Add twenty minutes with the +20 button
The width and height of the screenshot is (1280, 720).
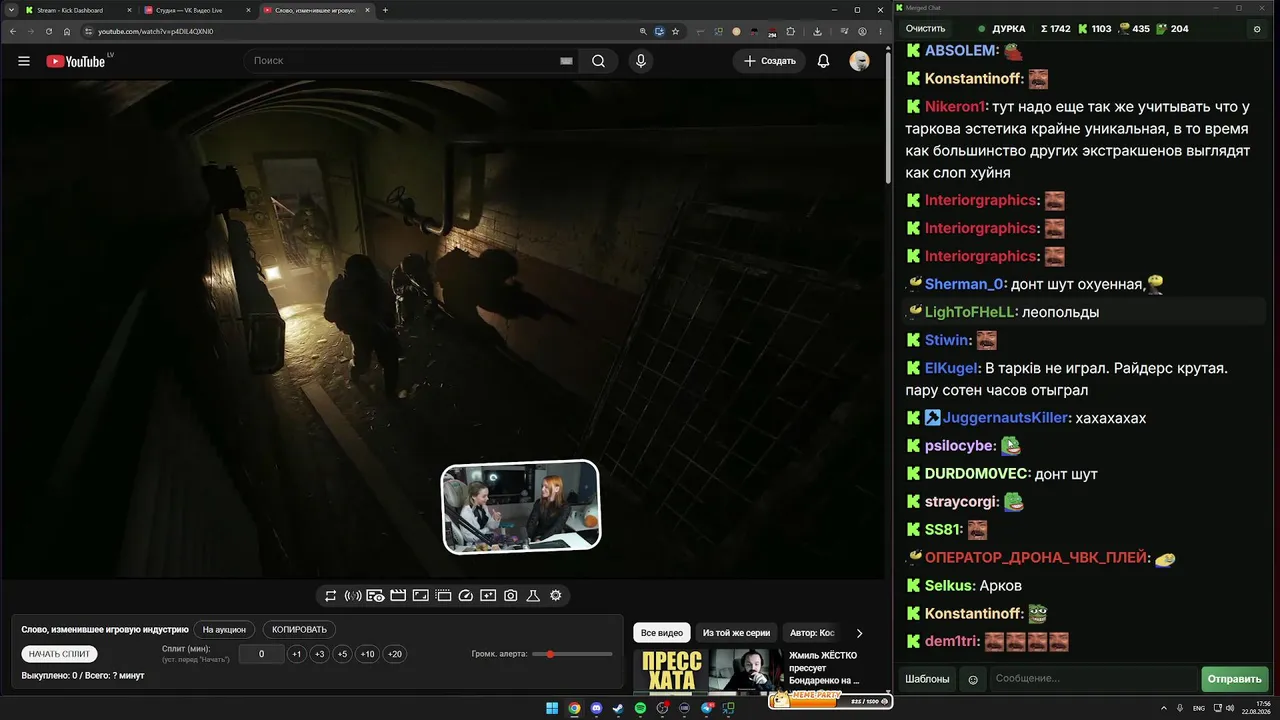pos(395,654)
